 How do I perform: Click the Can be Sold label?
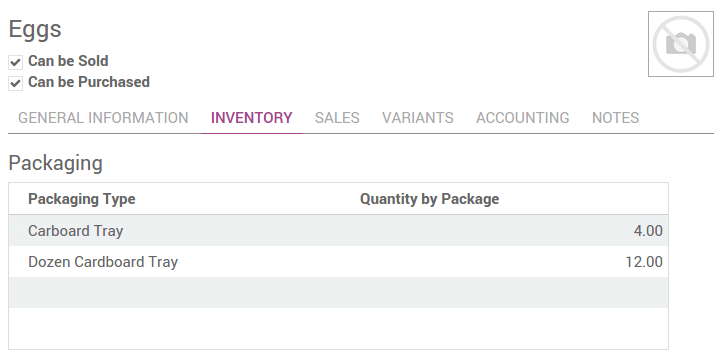(x=68, y=61)
